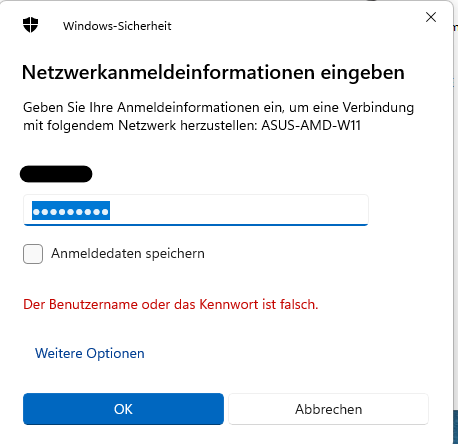Click the red wrong password error message

pos(170,304)
